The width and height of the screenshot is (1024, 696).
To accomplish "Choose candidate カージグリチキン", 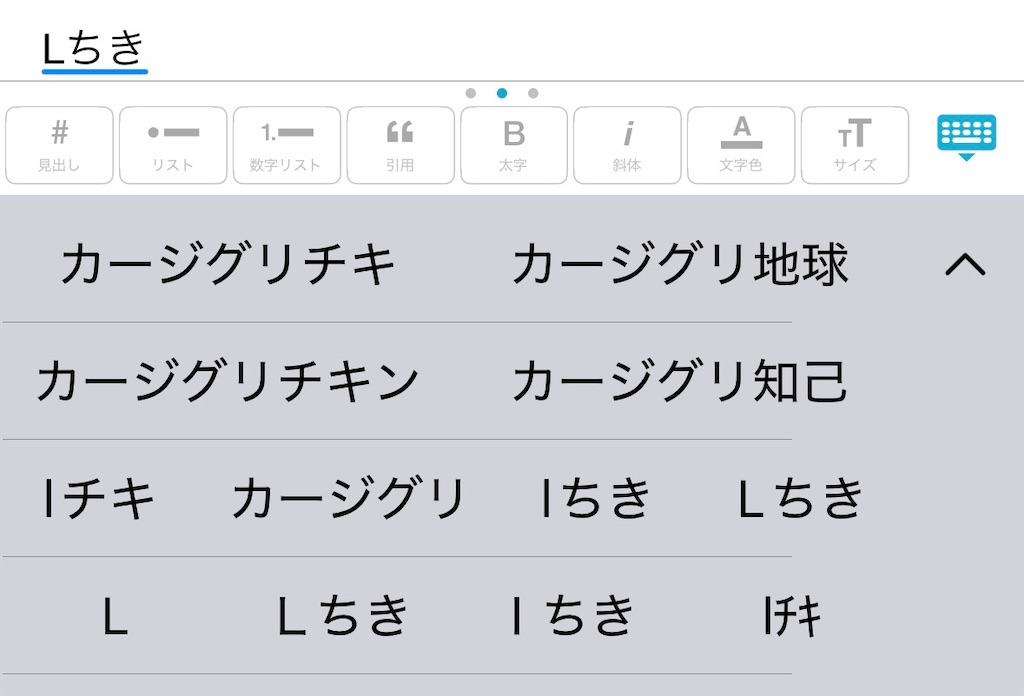I will 228,381.
